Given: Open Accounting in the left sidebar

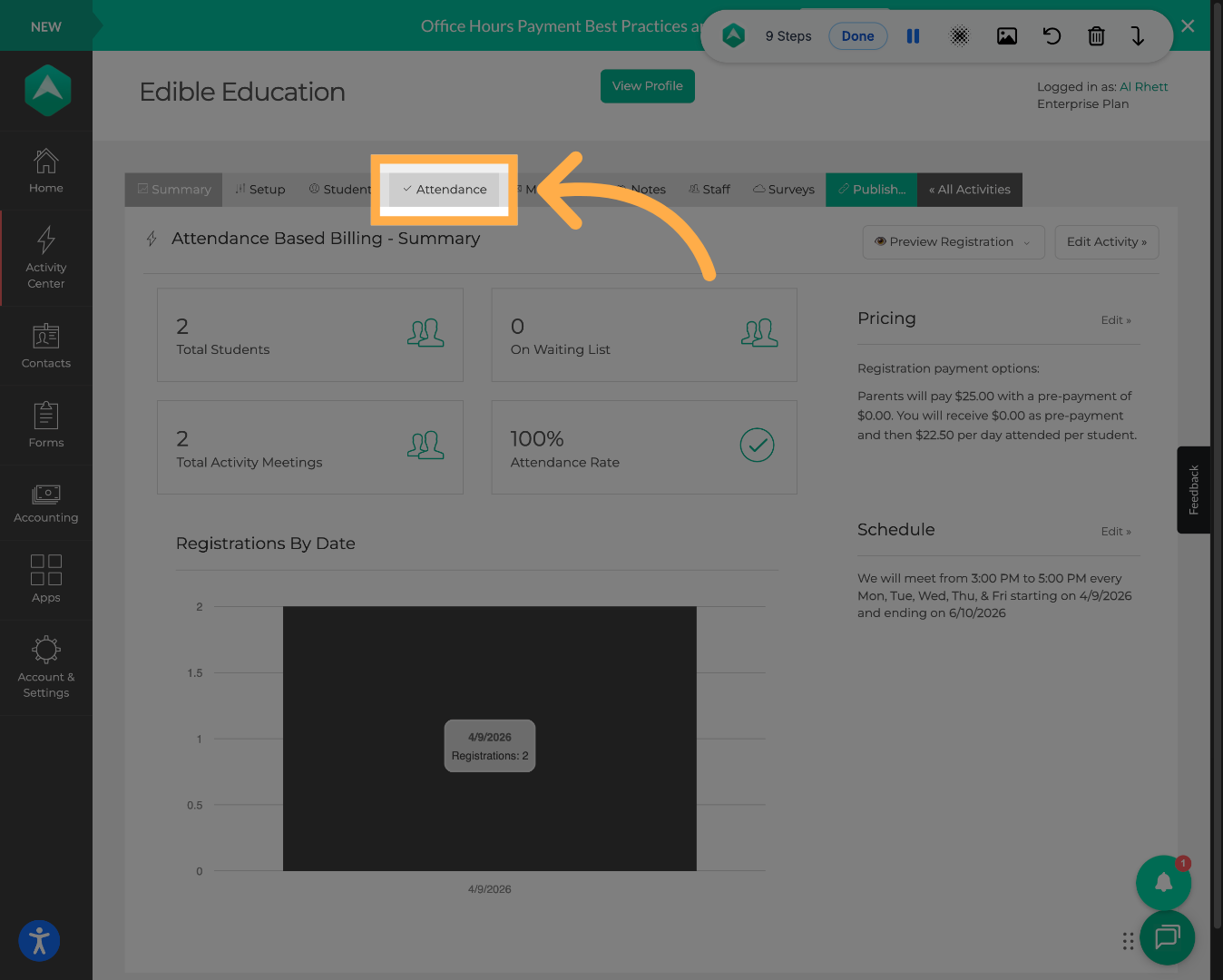Looking at the screenshot, I should (x=46, y=504).
